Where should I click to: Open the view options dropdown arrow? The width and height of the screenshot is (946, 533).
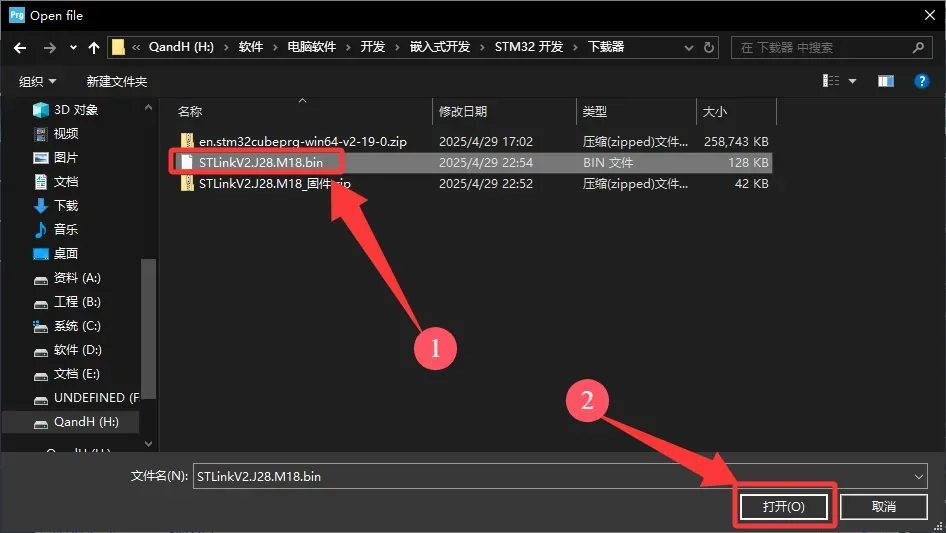coord(853,81)
